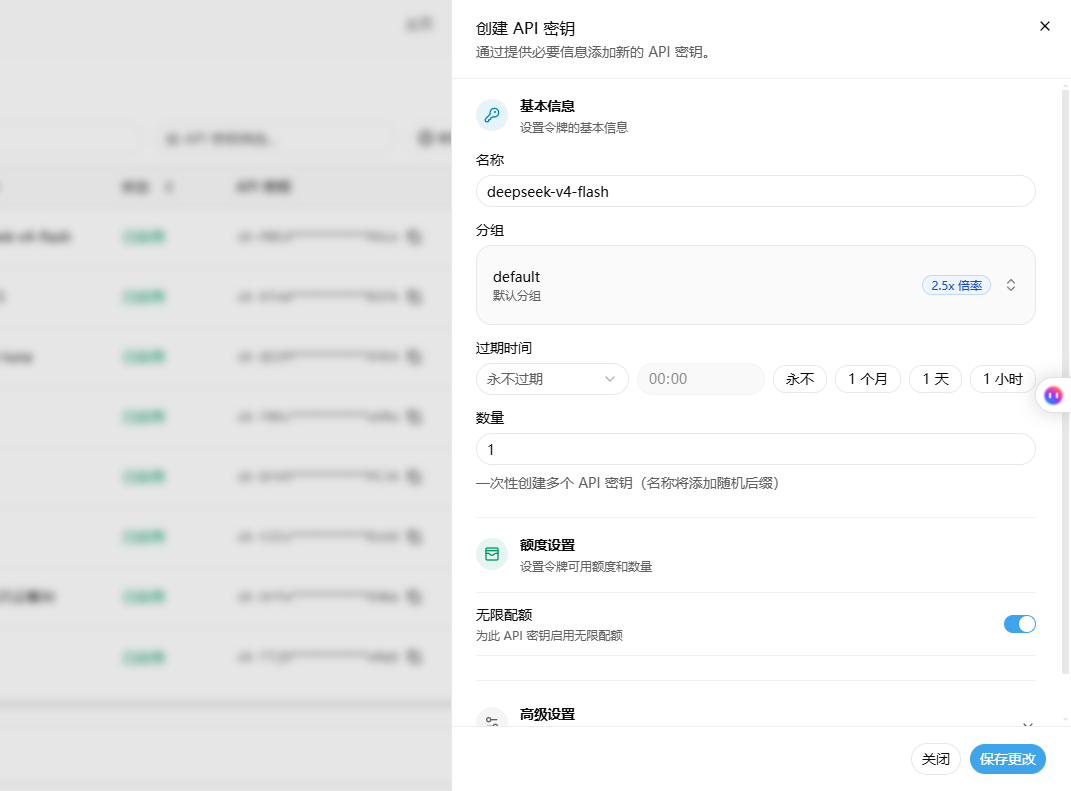
Task: Choose the 永不 expiration preset
Action: 800,379
